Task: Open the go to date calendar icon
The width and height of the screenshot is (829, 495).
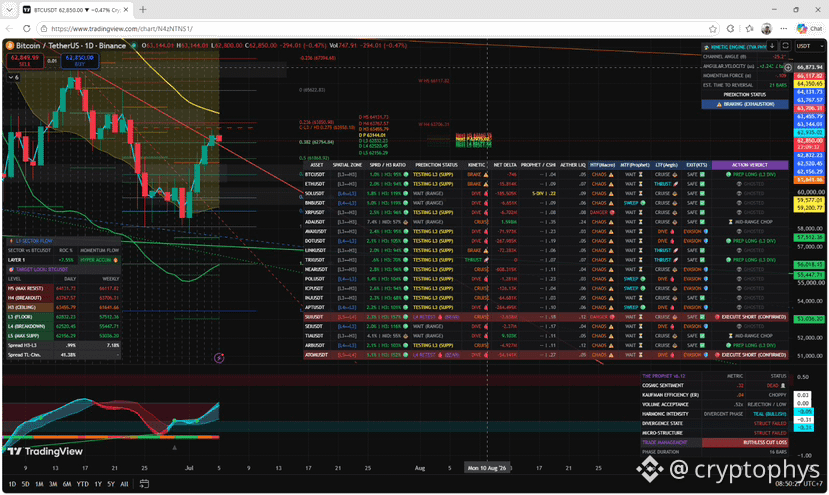Action: [144, 484]
